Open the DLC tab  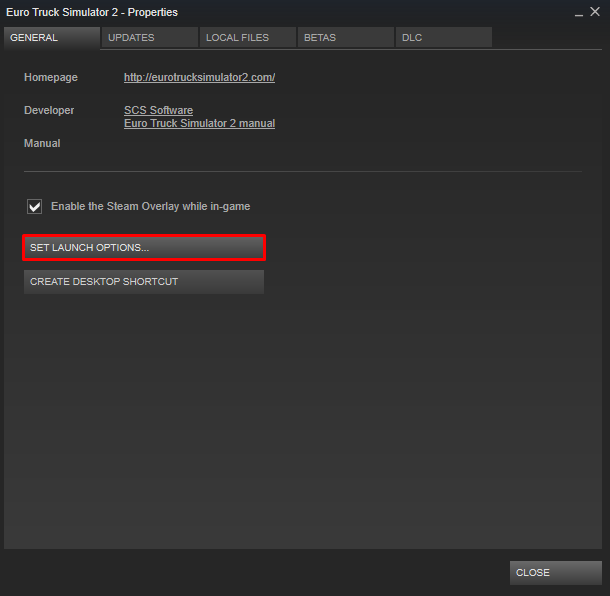444,37
